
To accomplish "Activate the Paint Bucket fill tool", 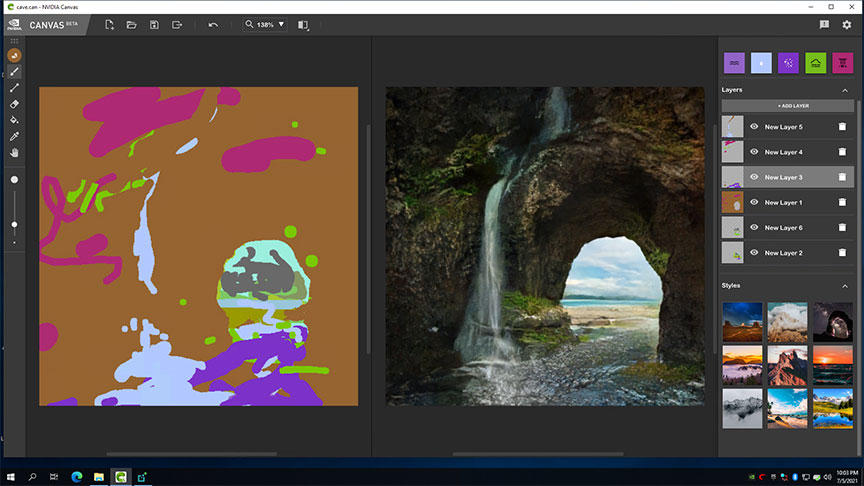I will pyautogui.click(x=14, y=120).
